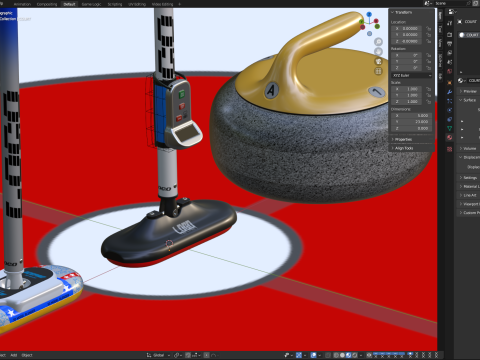Select wireframe viewport shading
The height and width of the screenshot is (360, 480).
(336, 355)
